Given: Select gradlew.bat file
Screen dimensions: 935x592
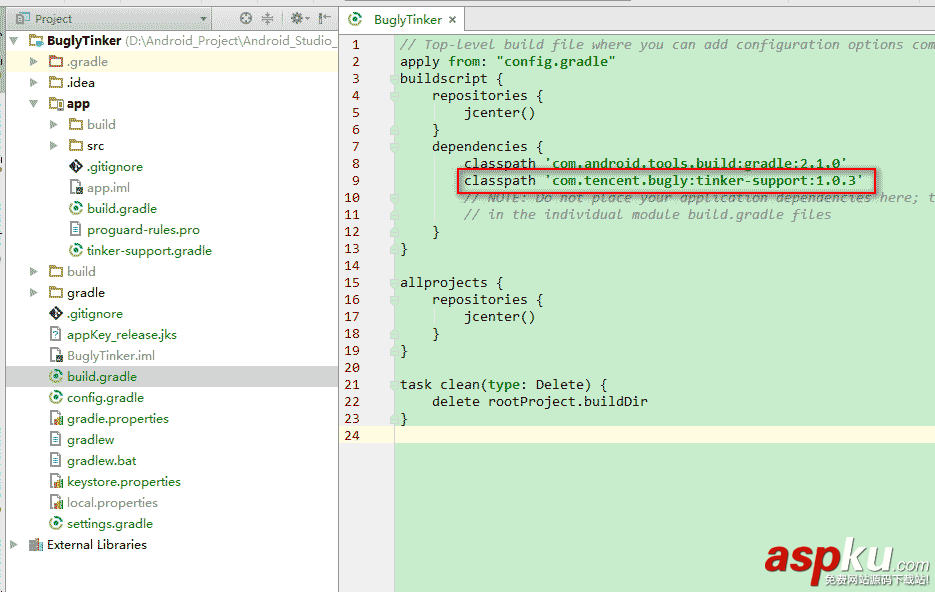Looking at the screenshot, I should pos(101,461).
